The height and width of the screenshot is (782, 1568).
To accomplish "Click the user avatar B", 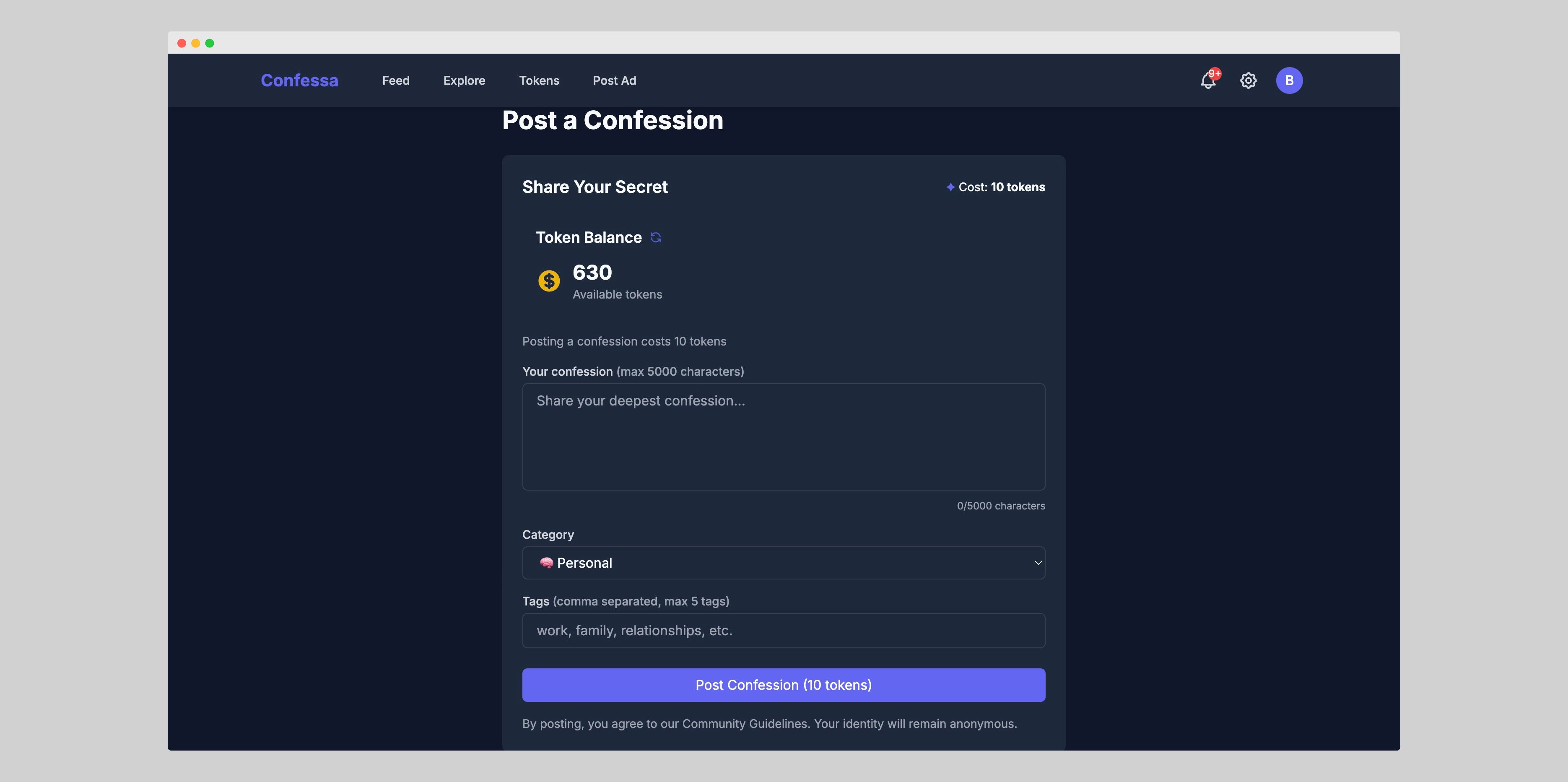I will click(x=1289, y=81).
